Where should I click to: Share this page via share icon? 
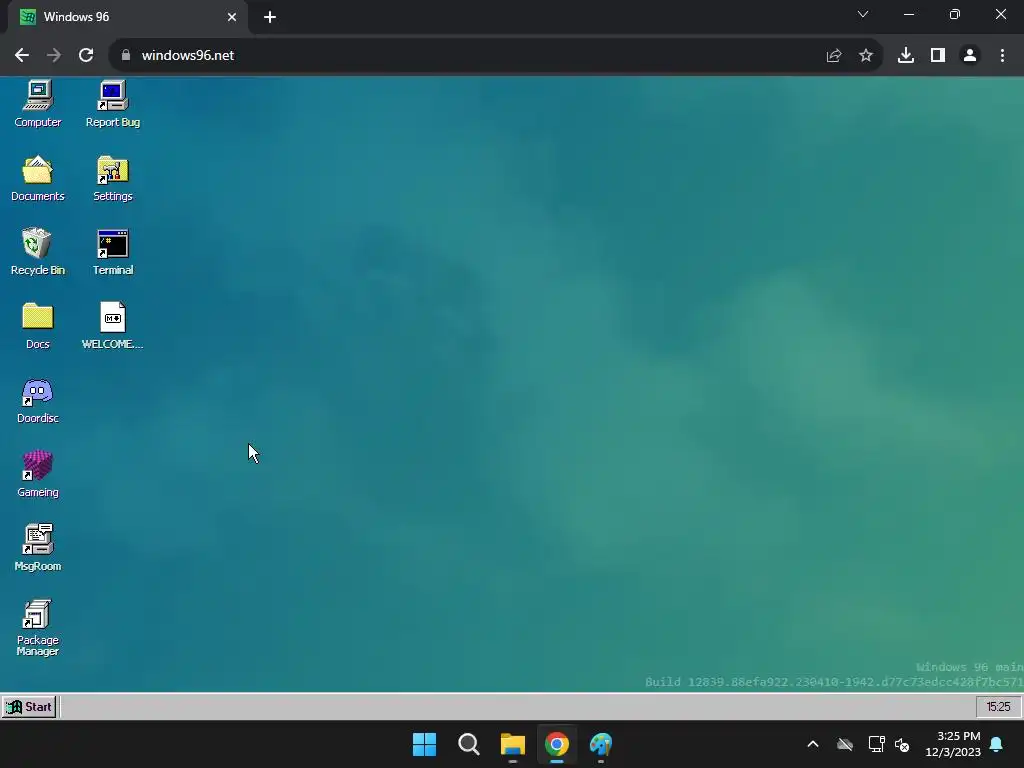833,56
